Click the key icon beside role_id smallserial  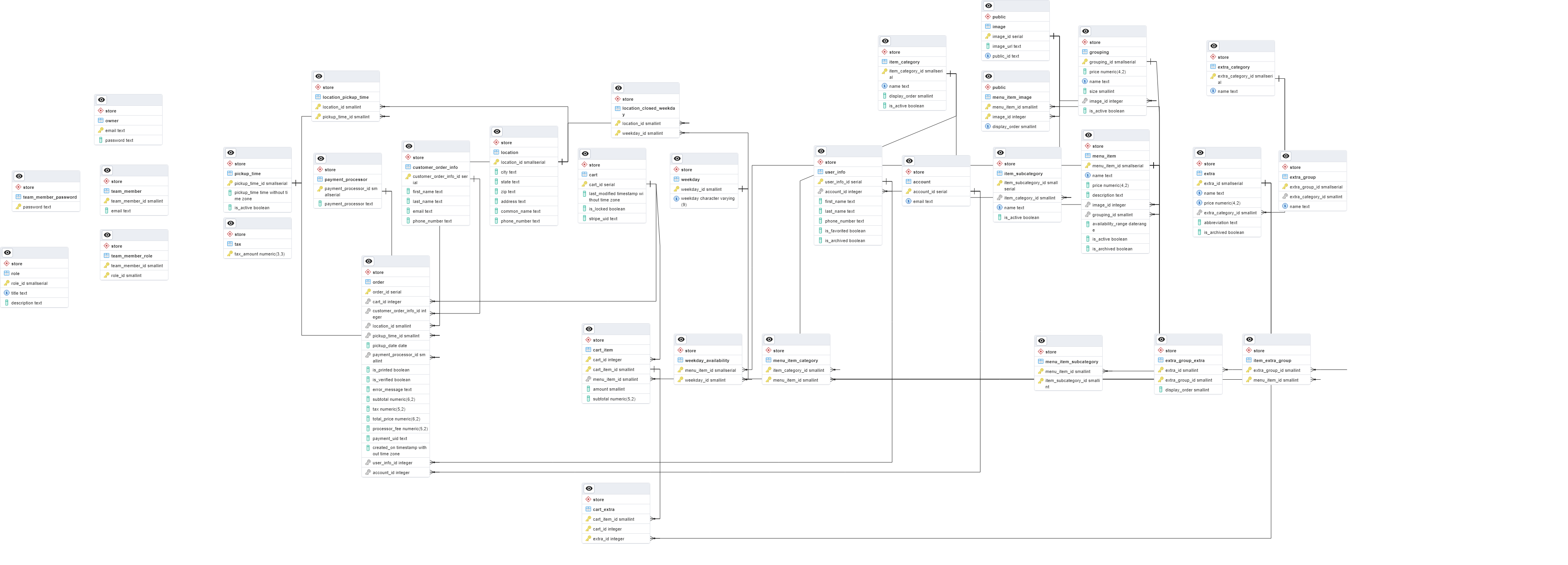coord(7,283)
